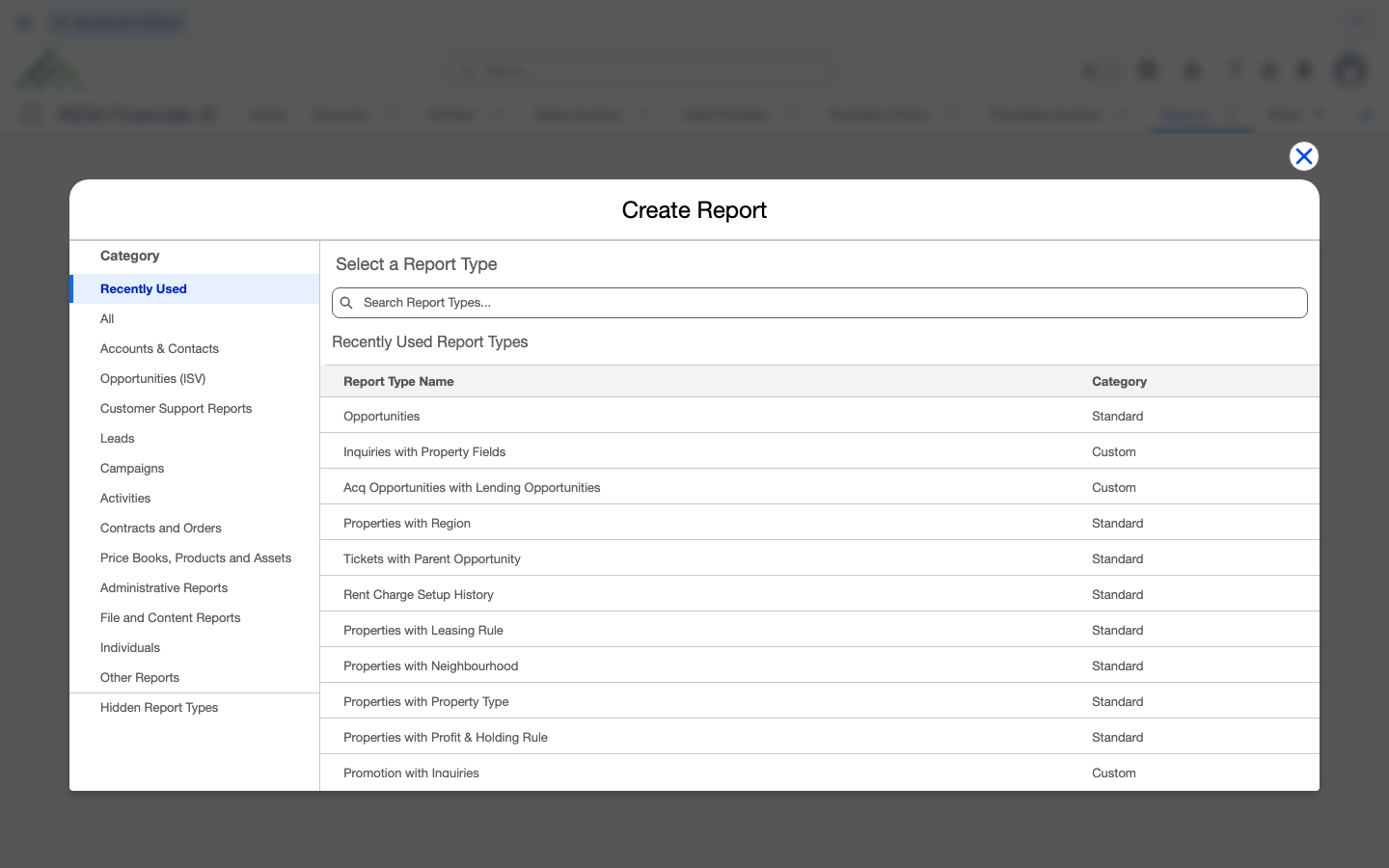Open the Accounts & Contacts category
This screenshot has width=1389, height=868.
tap(195, 349)
